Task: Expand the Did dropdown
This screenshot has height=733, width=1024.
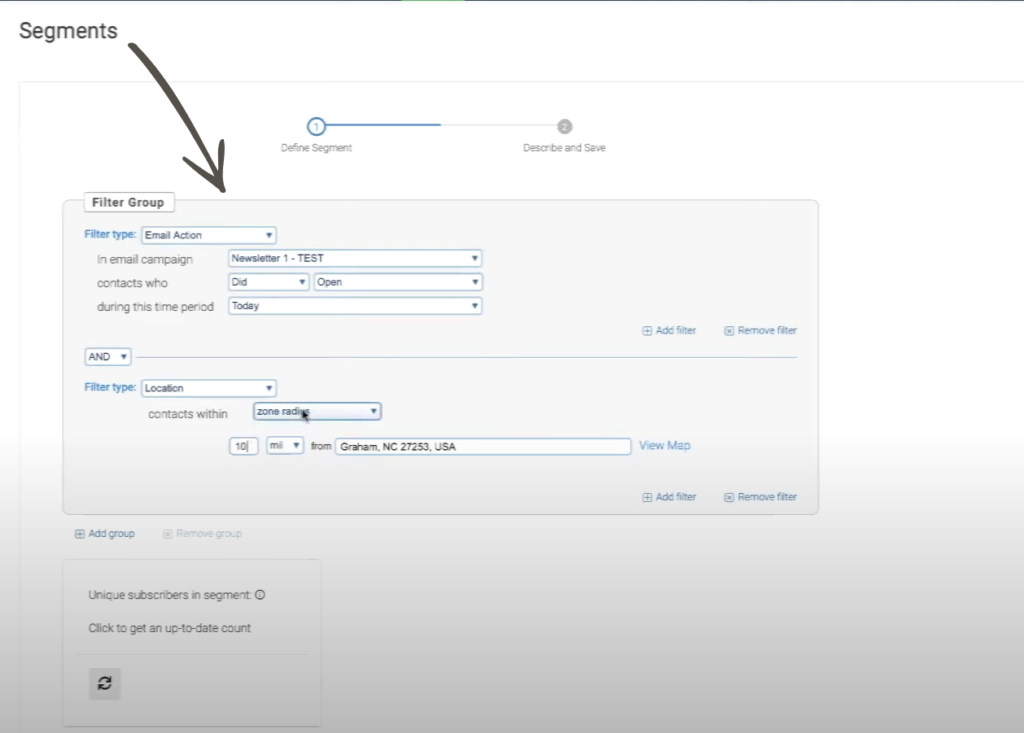Action: (x=268, y=282)
